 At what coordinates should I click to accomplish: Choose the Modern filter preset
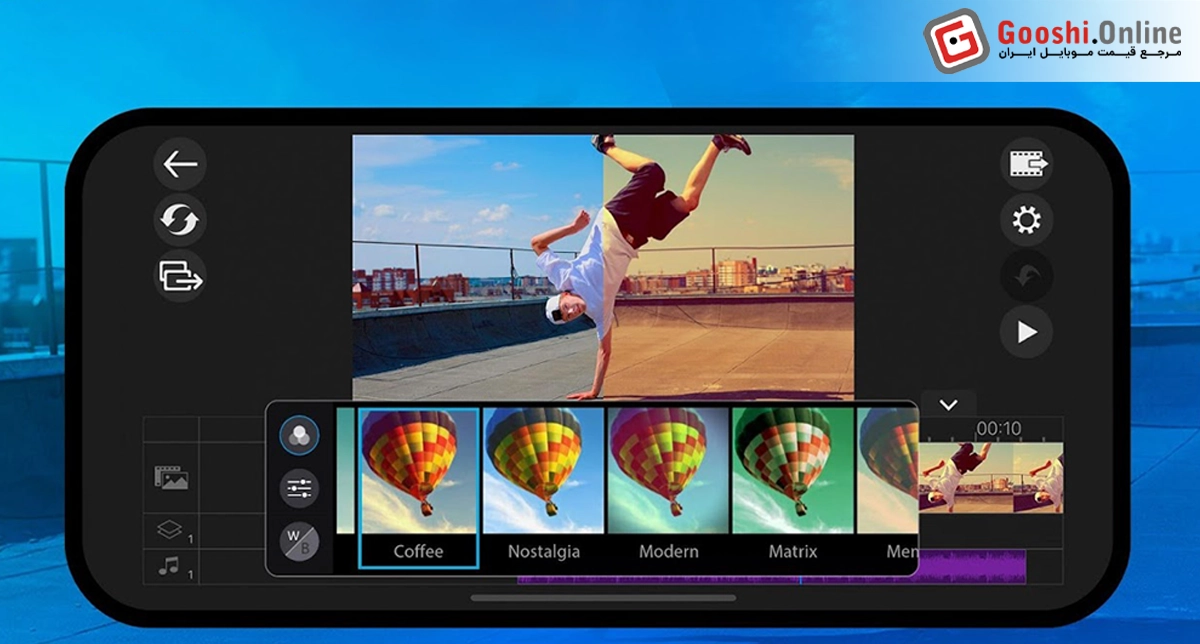pyautogui.click(x=668, y=485)
